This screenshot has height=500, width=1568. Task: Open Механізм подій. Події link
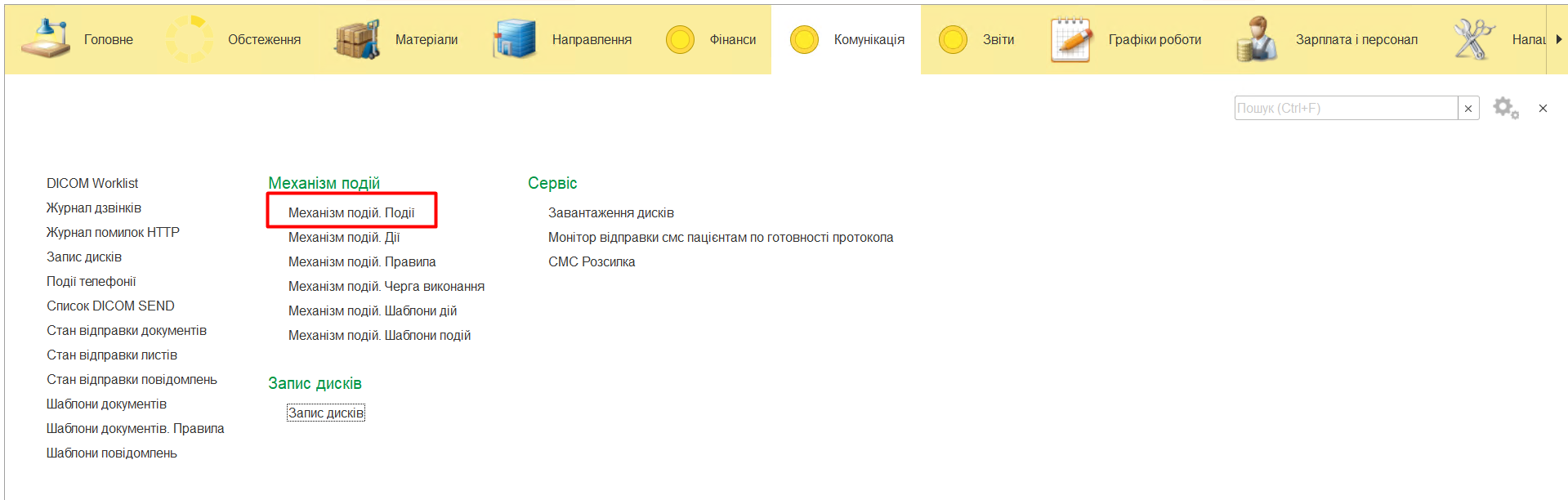(x=351, y=212)
